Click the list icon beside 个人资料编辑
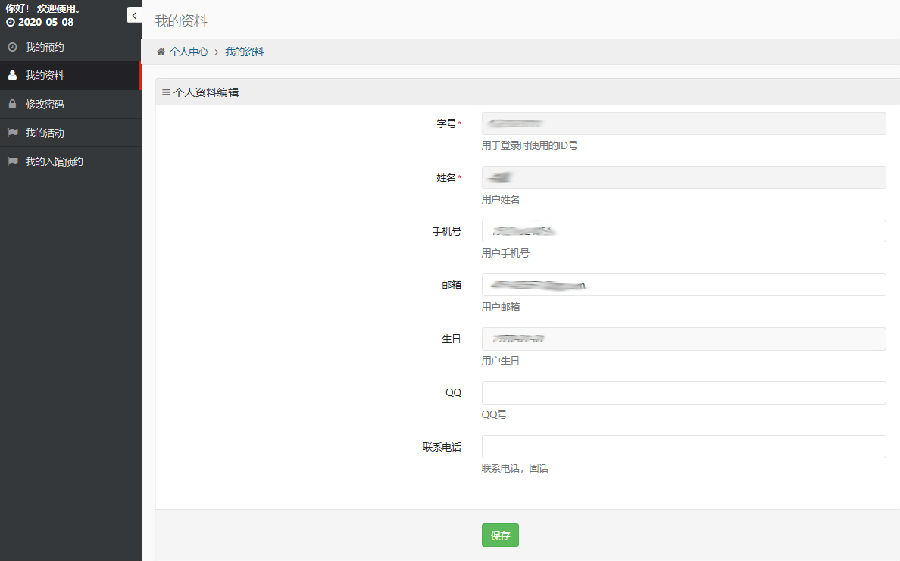Image resolution: width=900 pixels, height=561 pixels. [166, 92]
